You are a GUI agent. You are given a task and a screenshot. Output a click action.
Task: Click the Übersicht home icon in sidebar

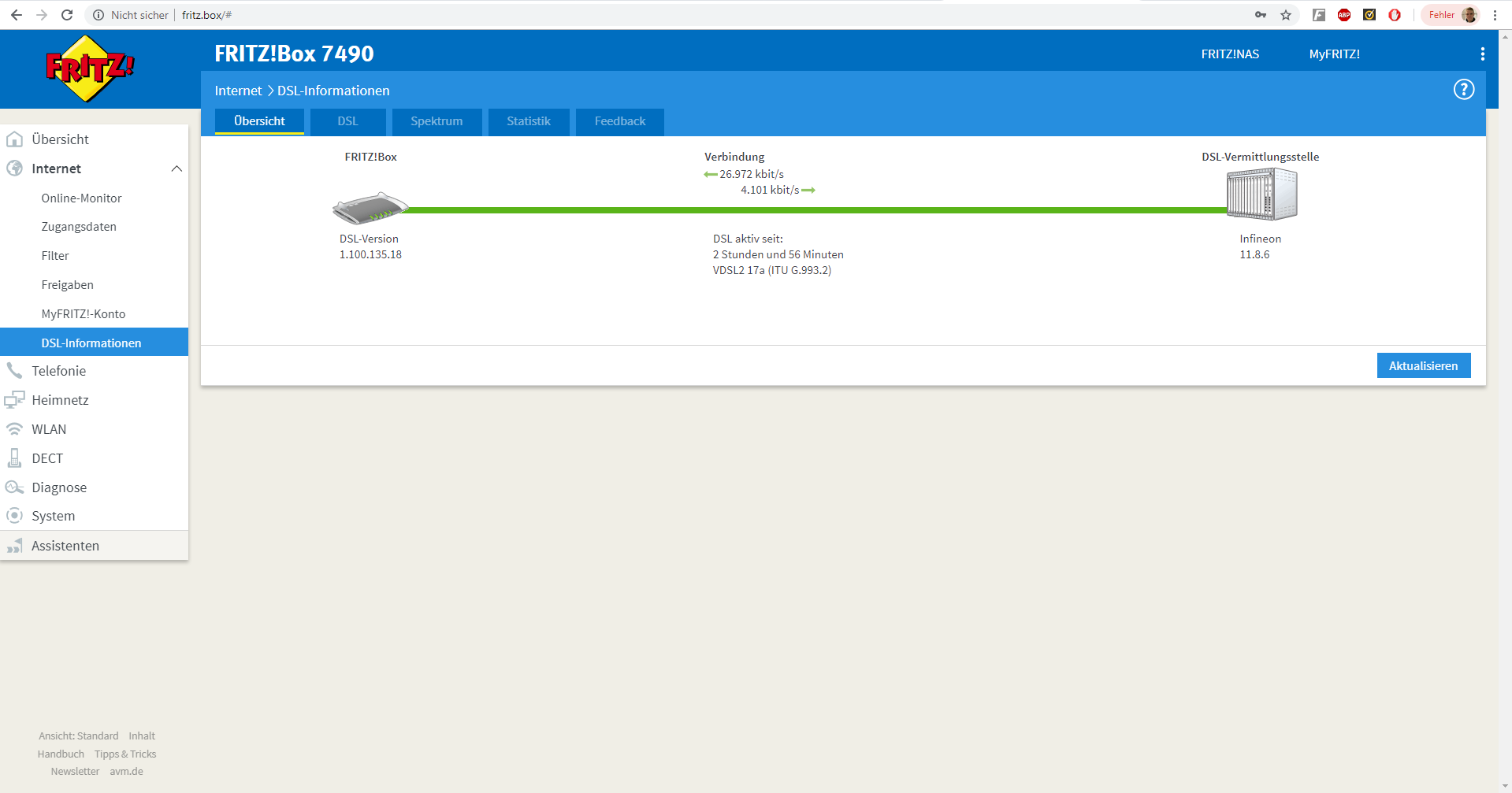pyautogui.click(x=14, y=139)
